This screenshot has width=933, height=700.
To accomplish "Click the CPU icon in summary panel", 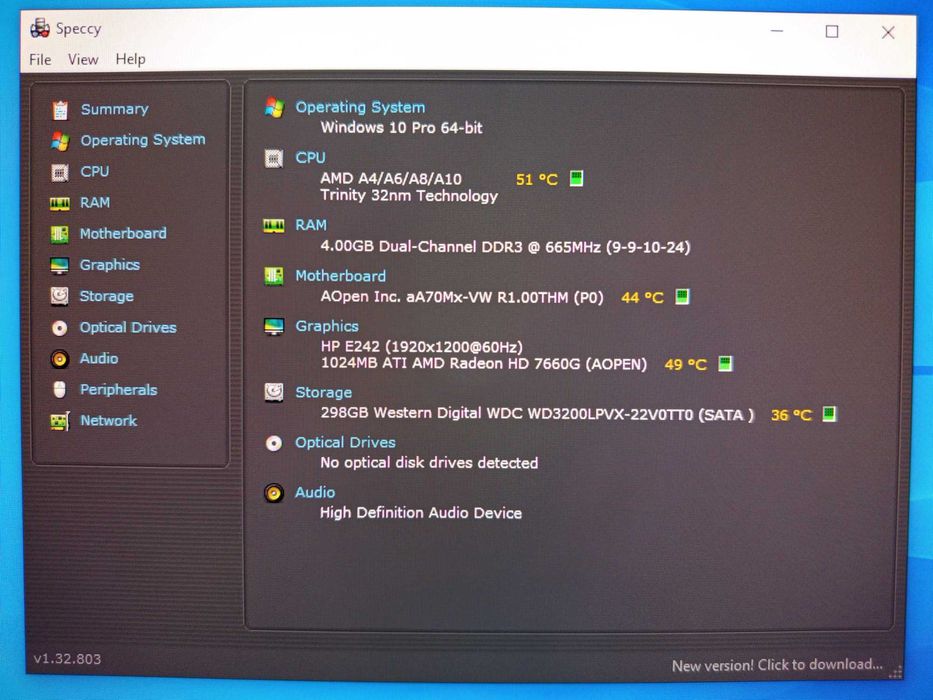I will (274, 158).
